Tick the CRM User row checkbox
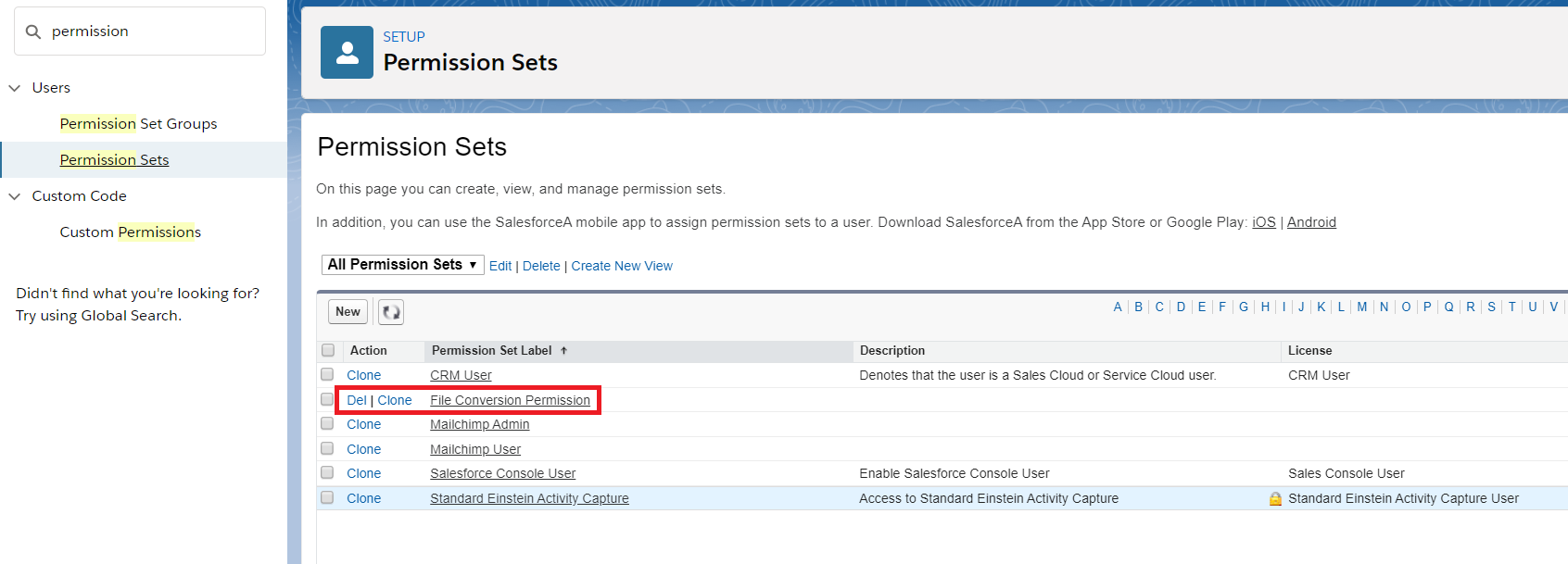The width and height of the screenshot is (1568, 564). tap(327, 375)
